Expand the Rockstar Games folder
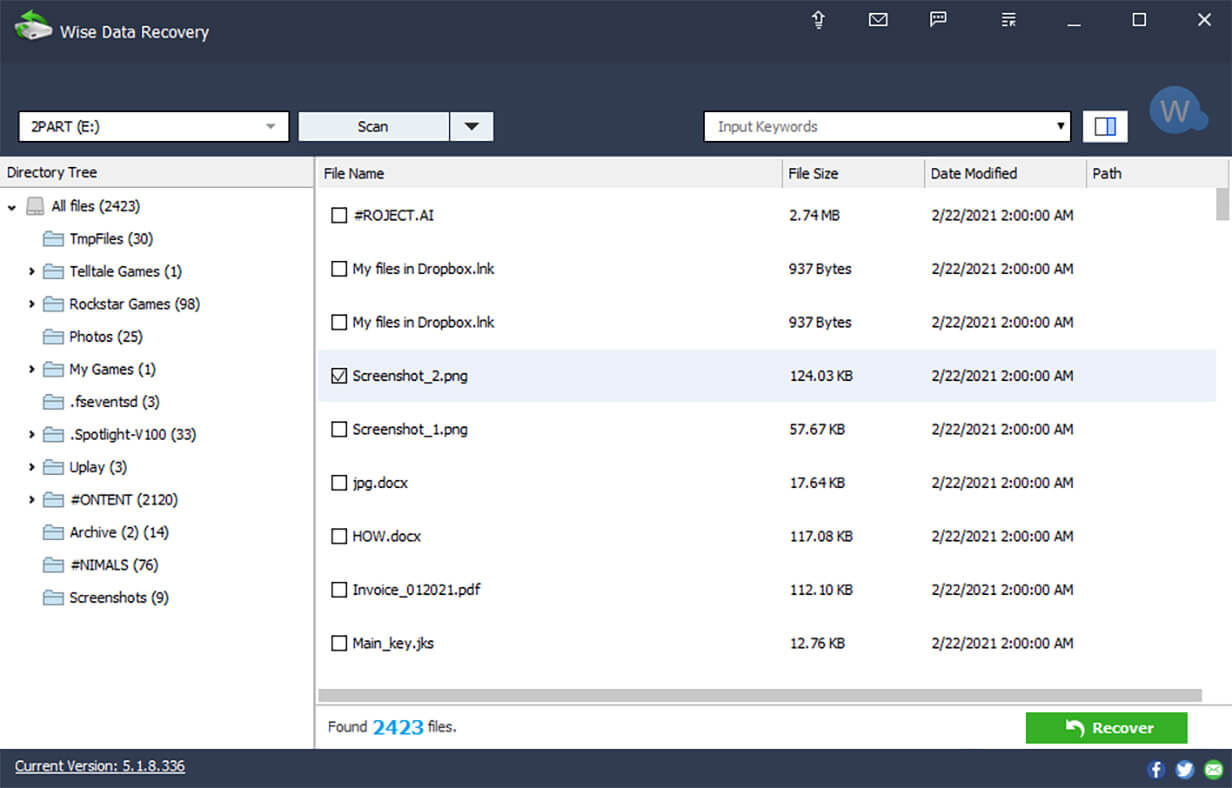This screenshot has width=1232, height=788. point(32,304)
